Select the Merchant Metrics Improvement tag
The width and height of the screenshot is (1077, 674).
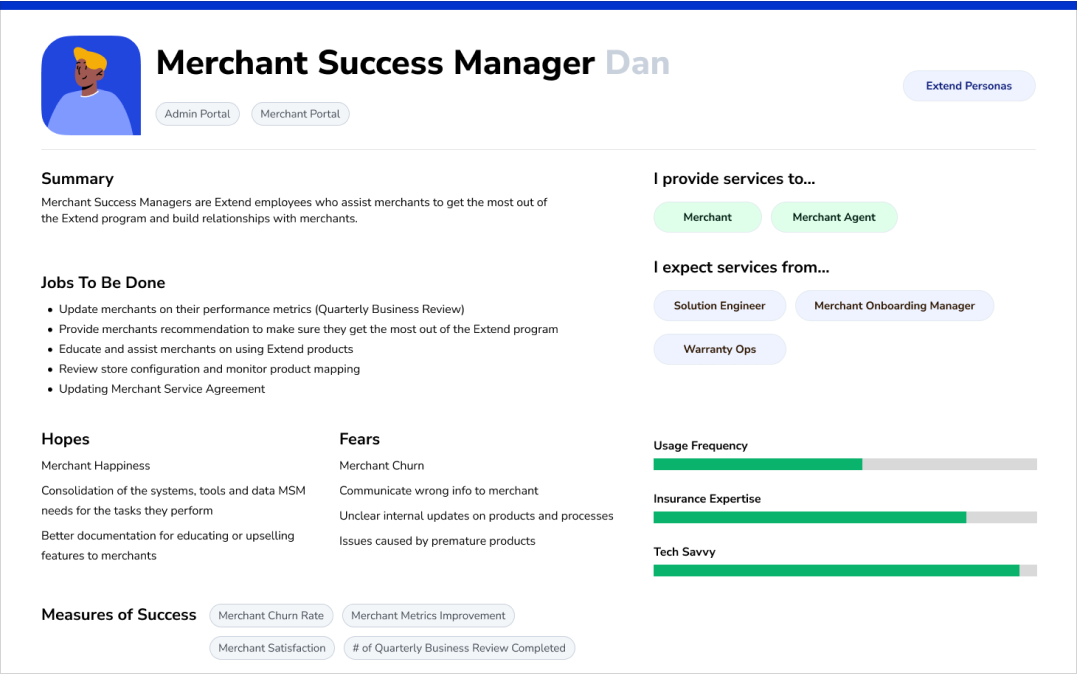[x=429, y=616]
